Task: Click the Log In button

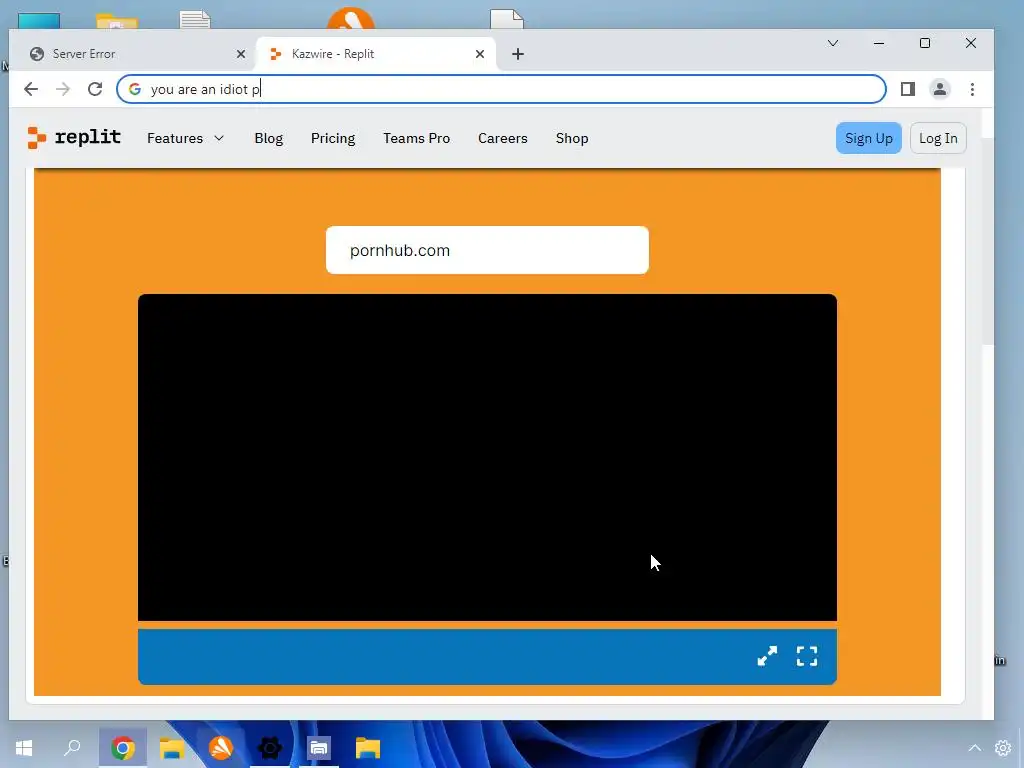Action: [938, 138]
